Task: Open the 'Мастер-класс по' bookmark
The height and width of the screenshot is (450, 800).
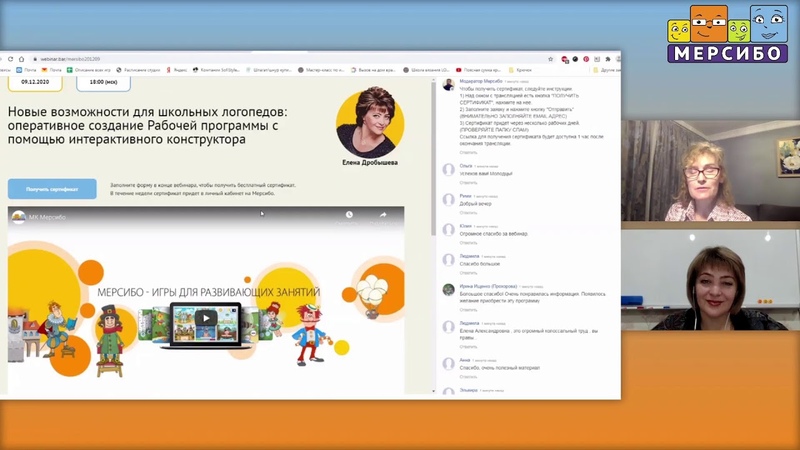Action: click(321, 70)
